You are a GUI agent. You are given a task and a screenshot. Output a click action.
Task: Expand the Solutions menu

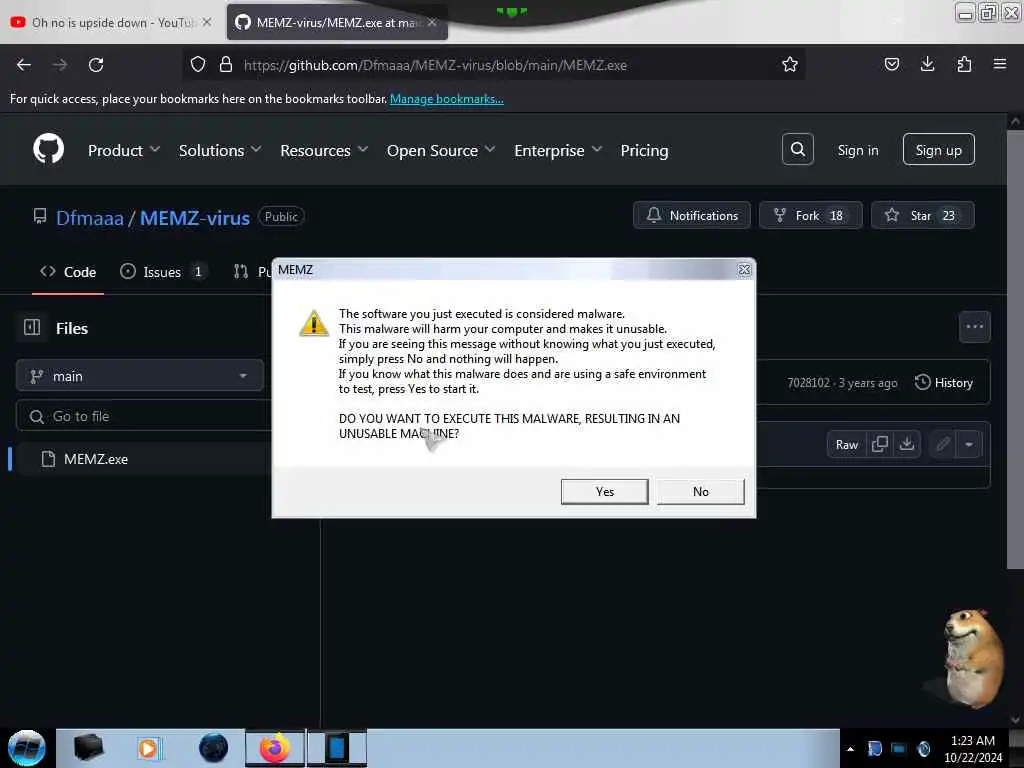point(220,150)
